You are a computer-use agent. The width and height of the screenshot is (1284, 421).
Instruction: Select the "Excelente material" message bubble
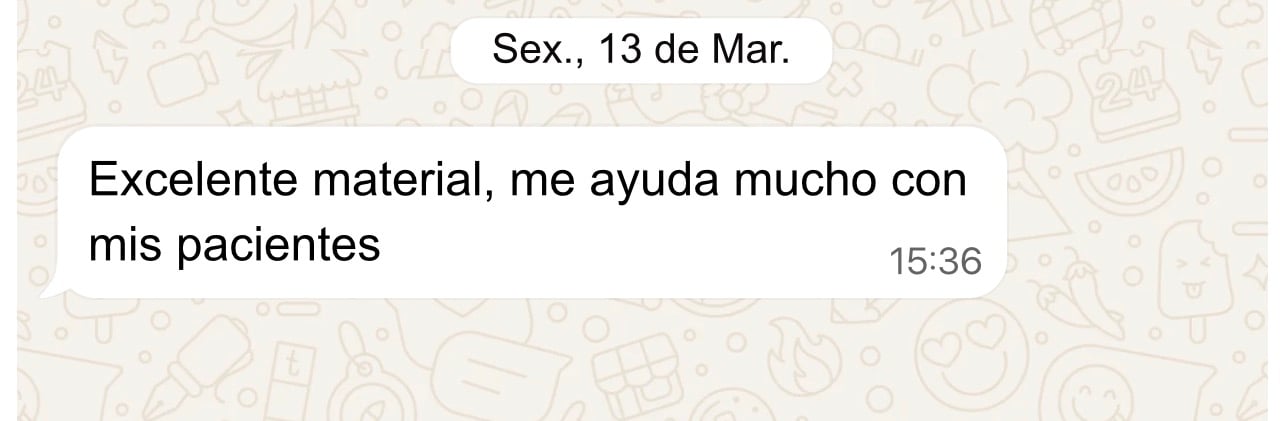click(x=530, y=212)
